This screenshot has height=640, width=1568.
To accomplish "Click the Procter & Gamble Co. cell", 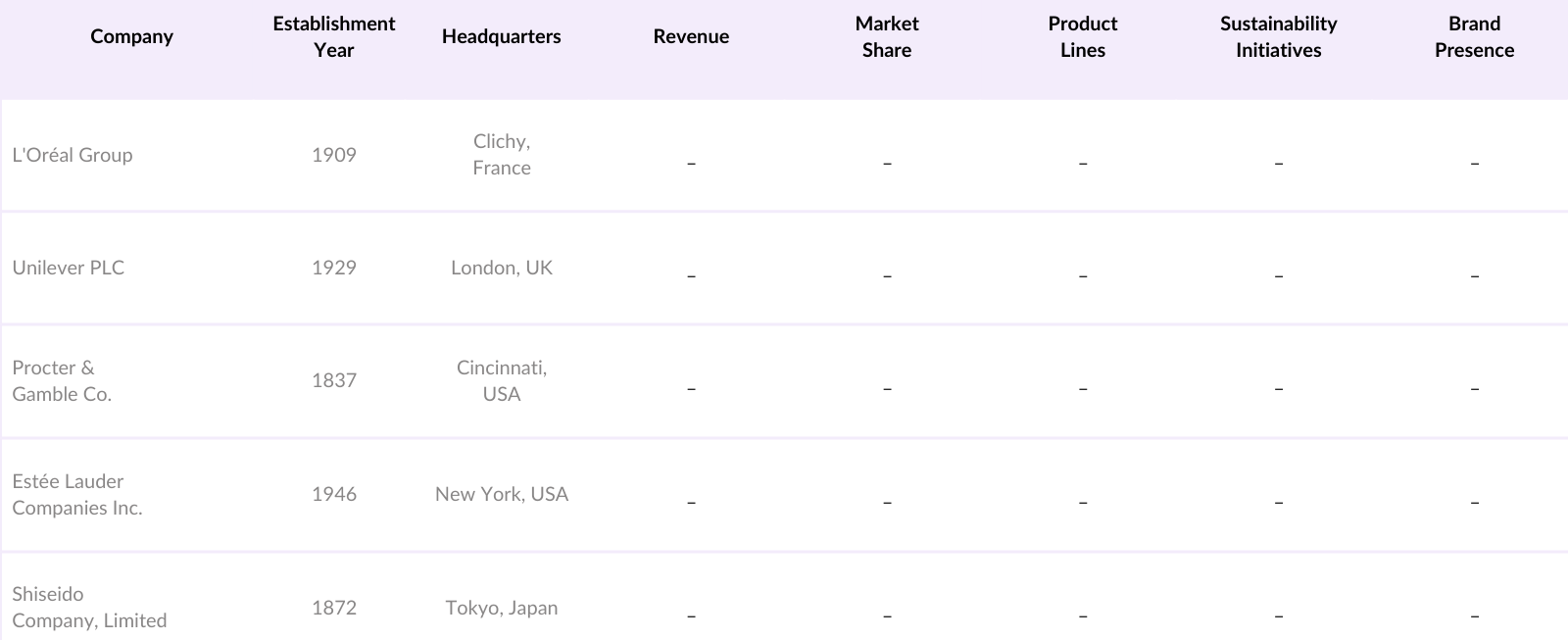I will click(x=62, y=380).
